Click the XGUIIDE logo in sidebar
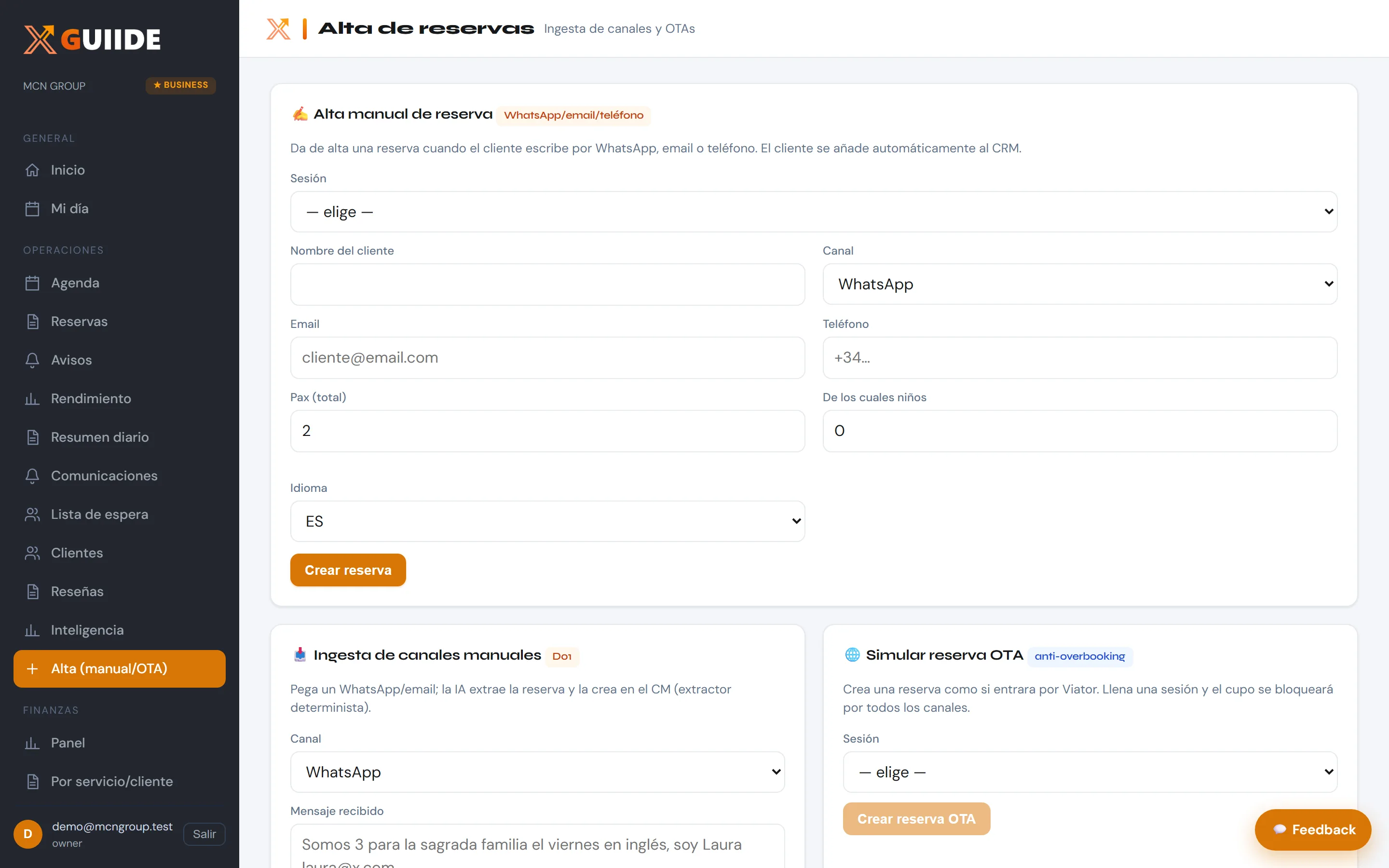 coord(93,40)
